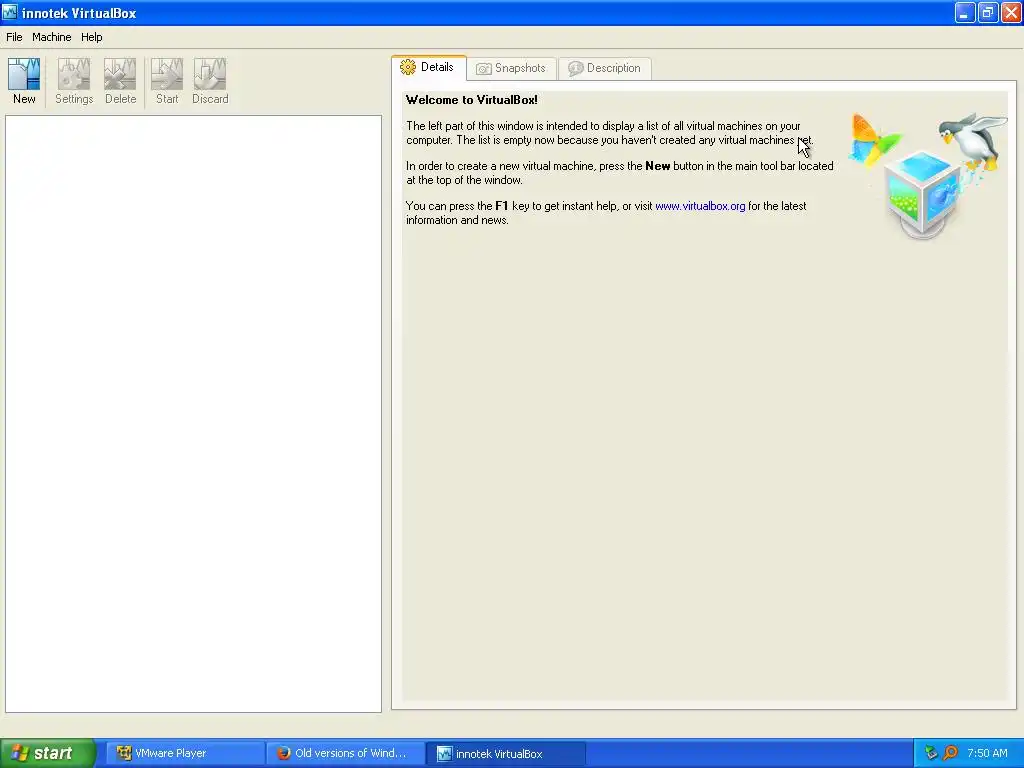Click the orange magnifier tray icon

pos(950,753)
